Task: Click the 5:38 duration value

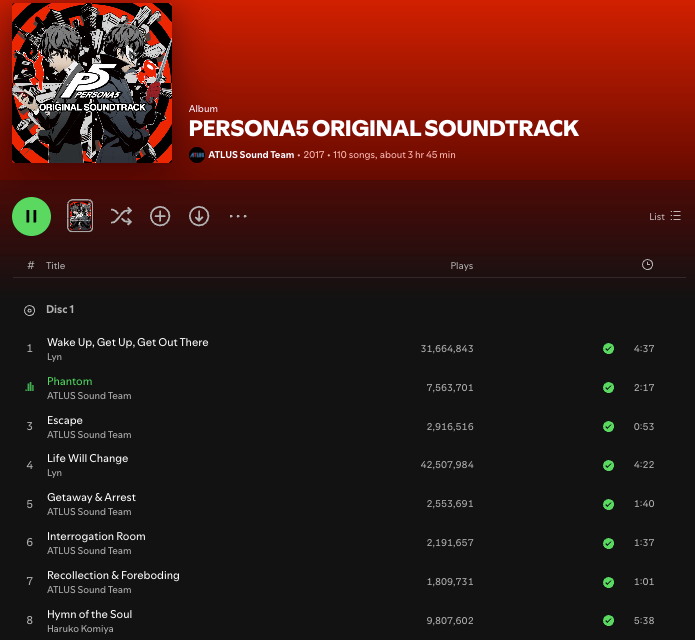Action: click(644, 621)
